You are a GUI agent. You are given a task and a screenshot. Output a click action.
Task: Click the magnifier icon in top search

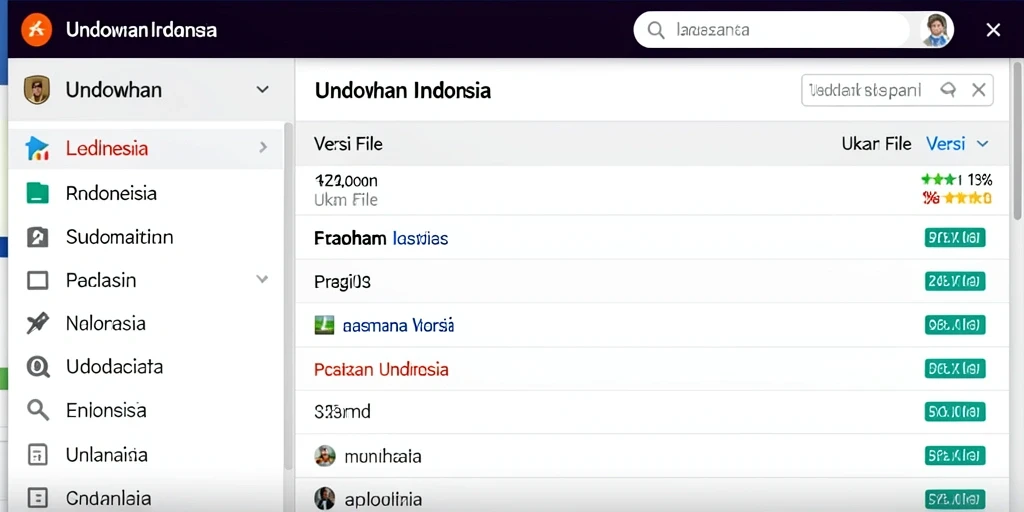(x=656, y=29)
